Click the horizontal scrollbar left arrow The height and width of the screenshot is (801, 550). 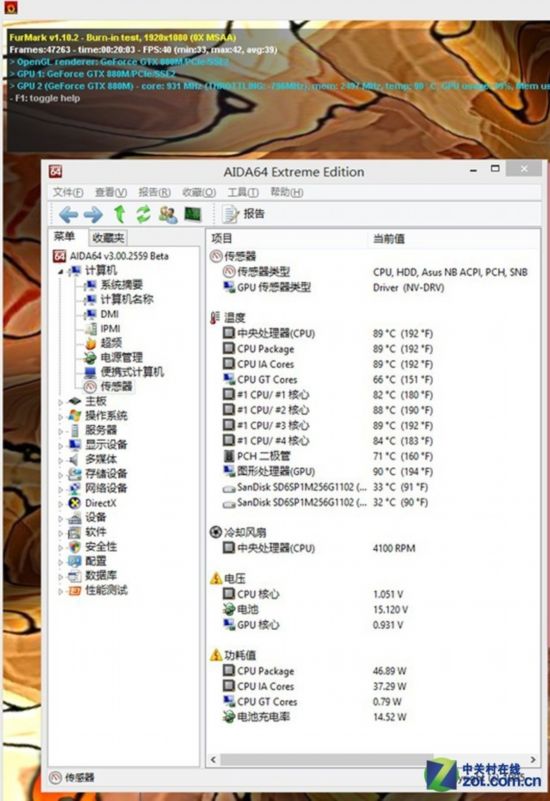(x=213, y=760)
